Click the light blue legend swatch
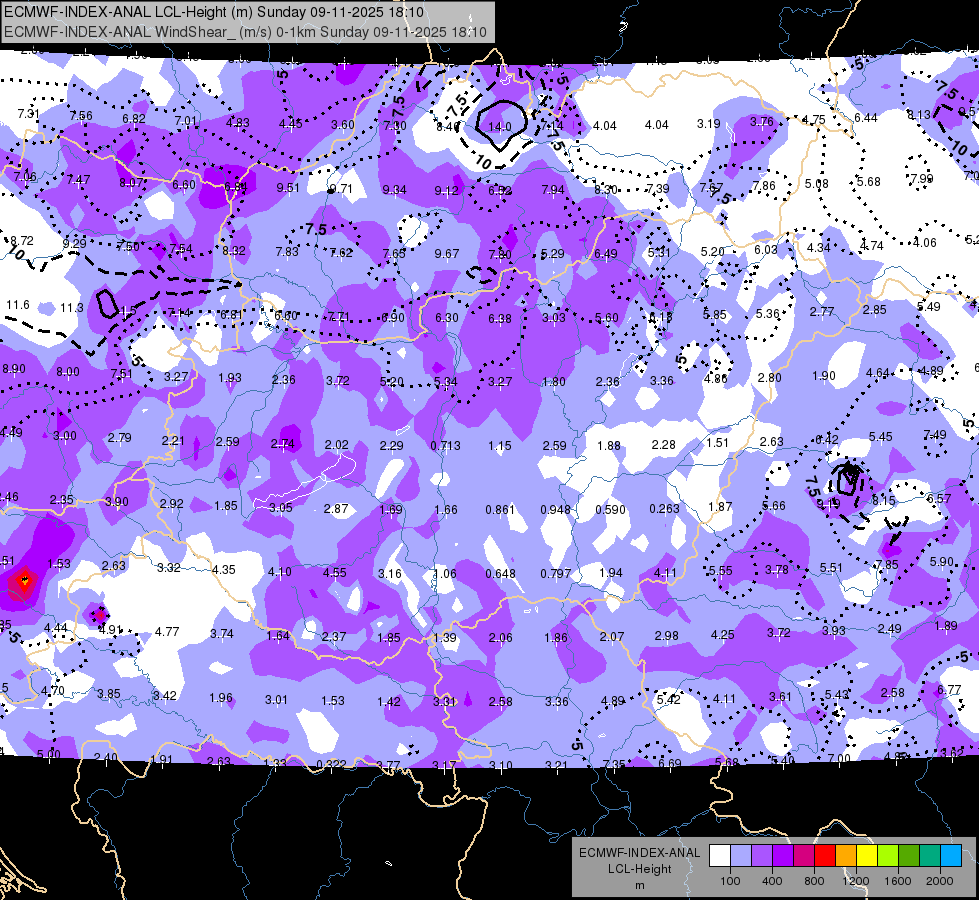The image size is (979, 900). click(741, 855)
